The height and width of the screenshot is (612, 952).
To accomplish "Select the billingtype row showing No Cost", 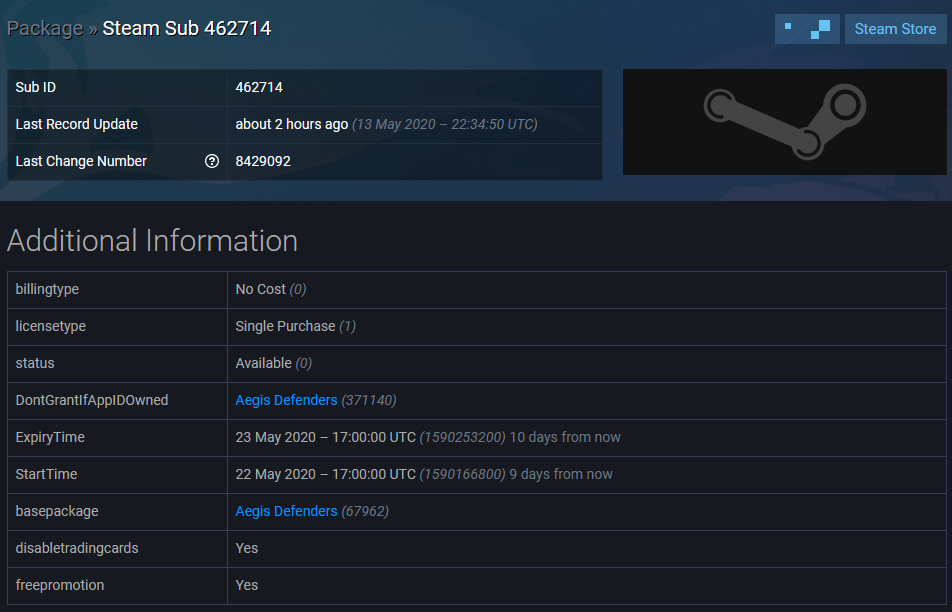I will pos(263,289).
